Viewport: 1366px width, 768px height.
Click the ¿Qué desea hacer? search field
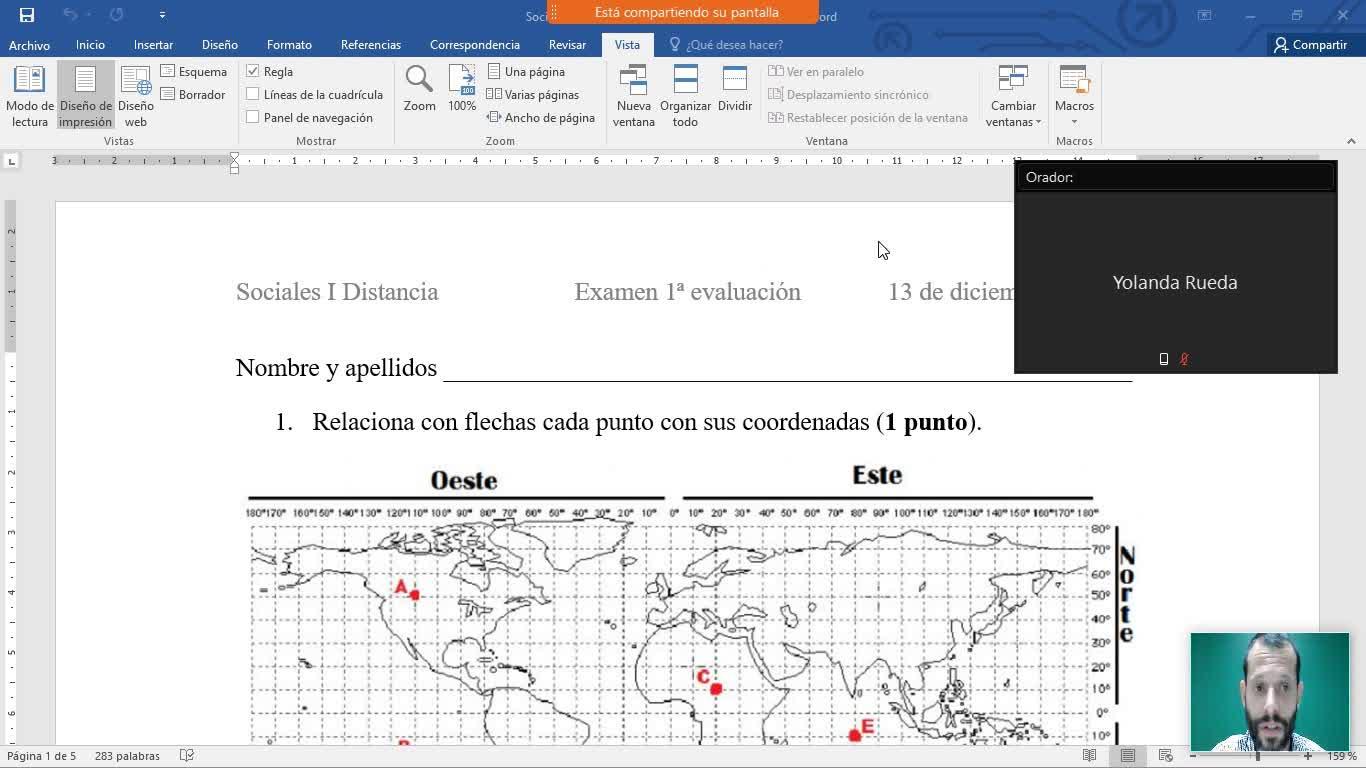pos(734,45)
